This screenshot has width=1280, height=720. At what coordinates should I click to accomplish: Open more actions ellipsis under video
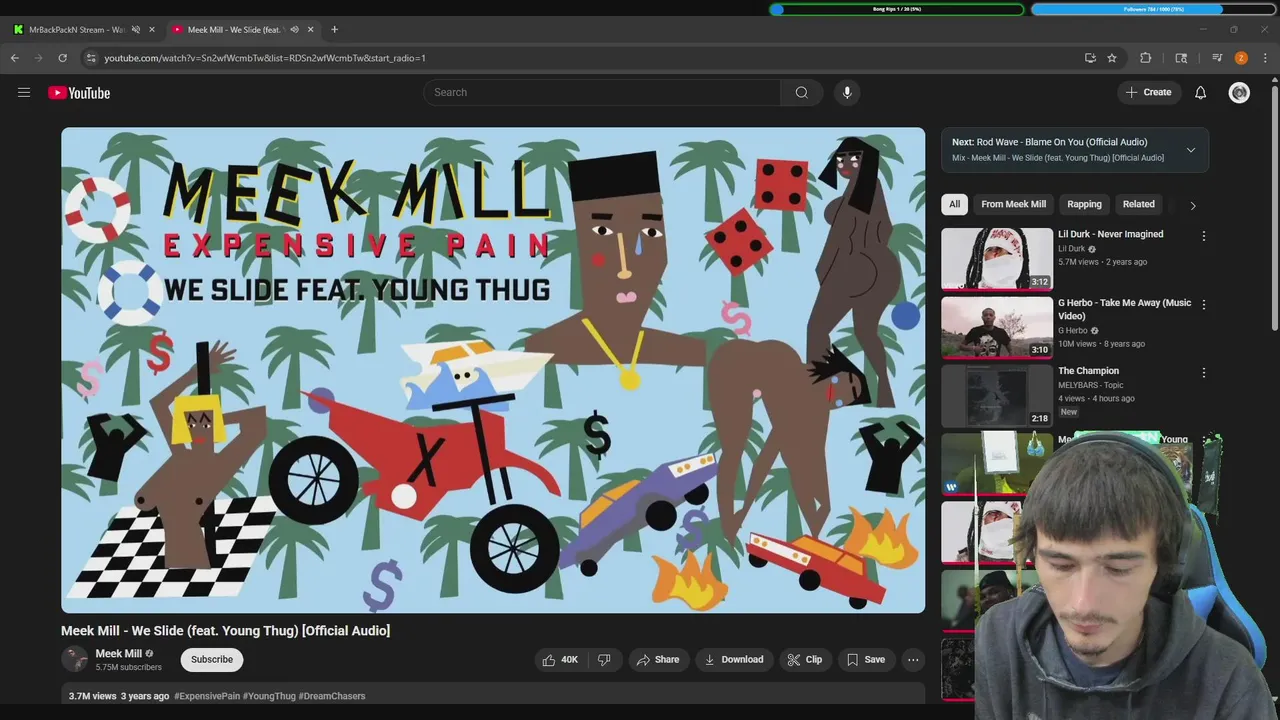click(x=913, y=659)
